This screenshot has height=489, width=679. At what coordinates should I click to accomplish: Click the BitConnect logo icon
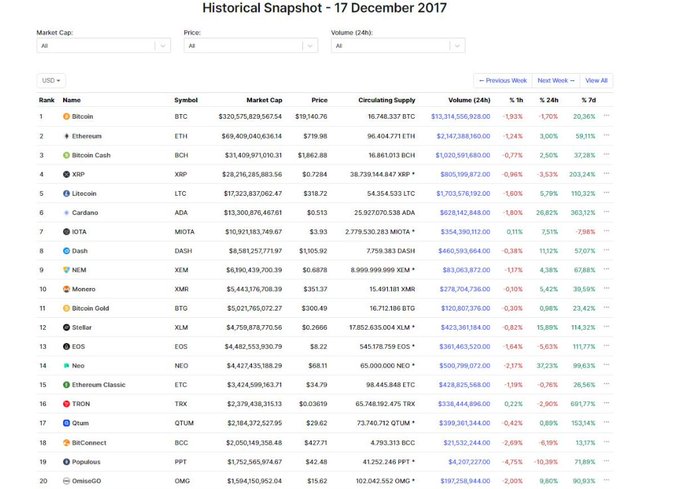66,443
